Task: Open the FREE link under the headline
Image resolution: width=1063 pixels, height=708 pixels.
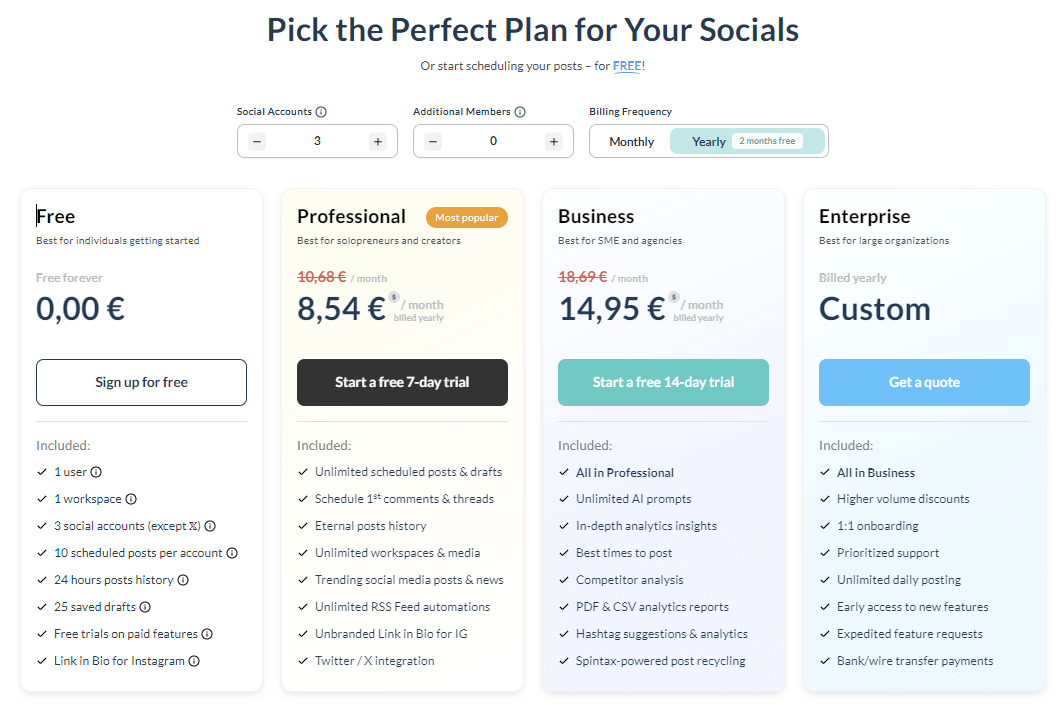Action: (627, 66)
